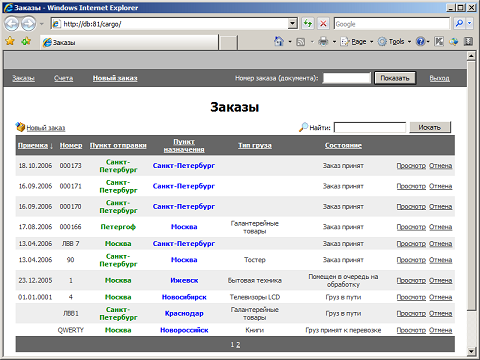Click Просмотр for order 90
The height and width of the screenshot is (360, 480).
(411, 260)
